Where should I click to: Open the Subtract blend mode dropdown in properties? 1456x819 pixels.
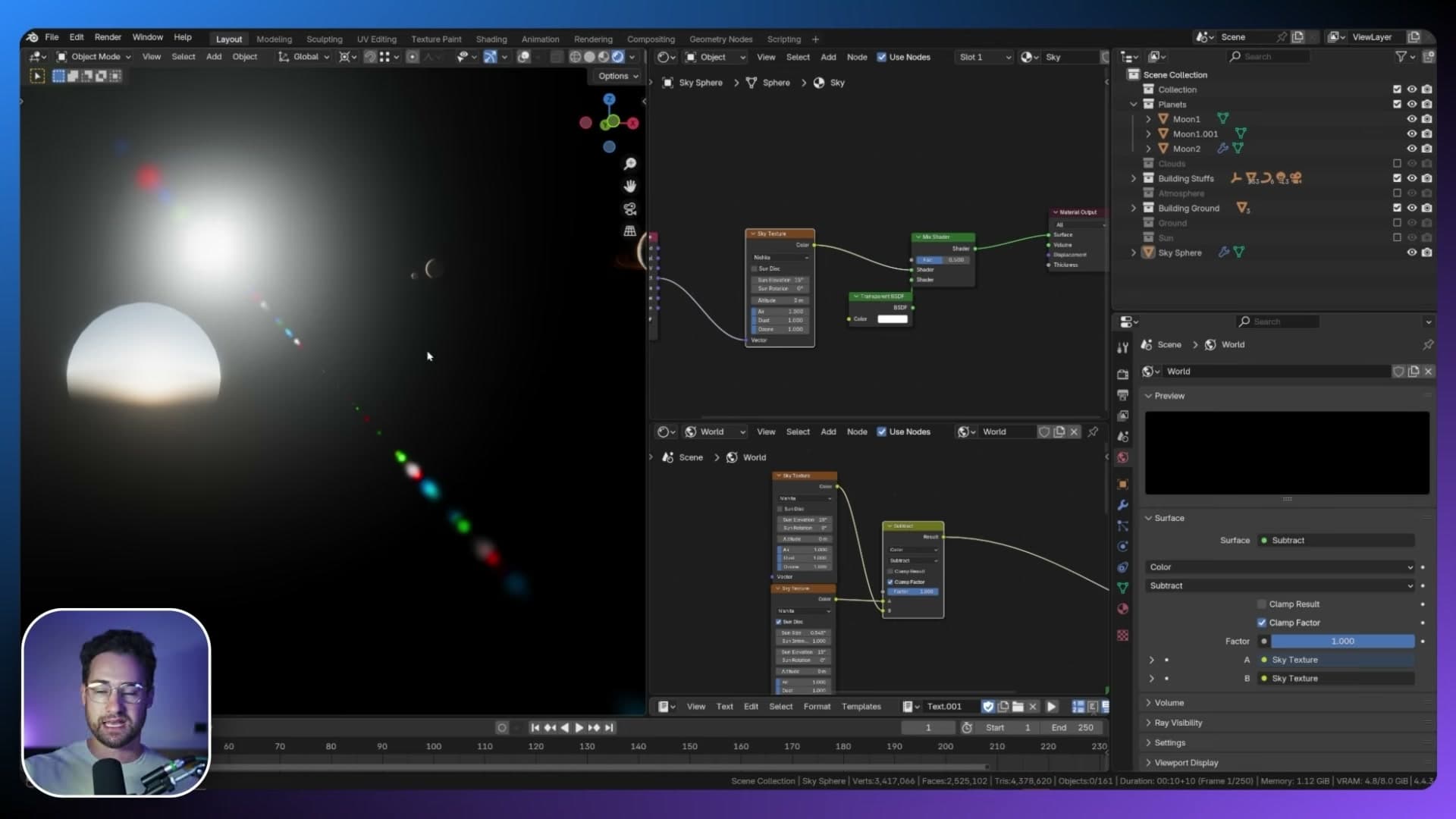pos(1280,586)
